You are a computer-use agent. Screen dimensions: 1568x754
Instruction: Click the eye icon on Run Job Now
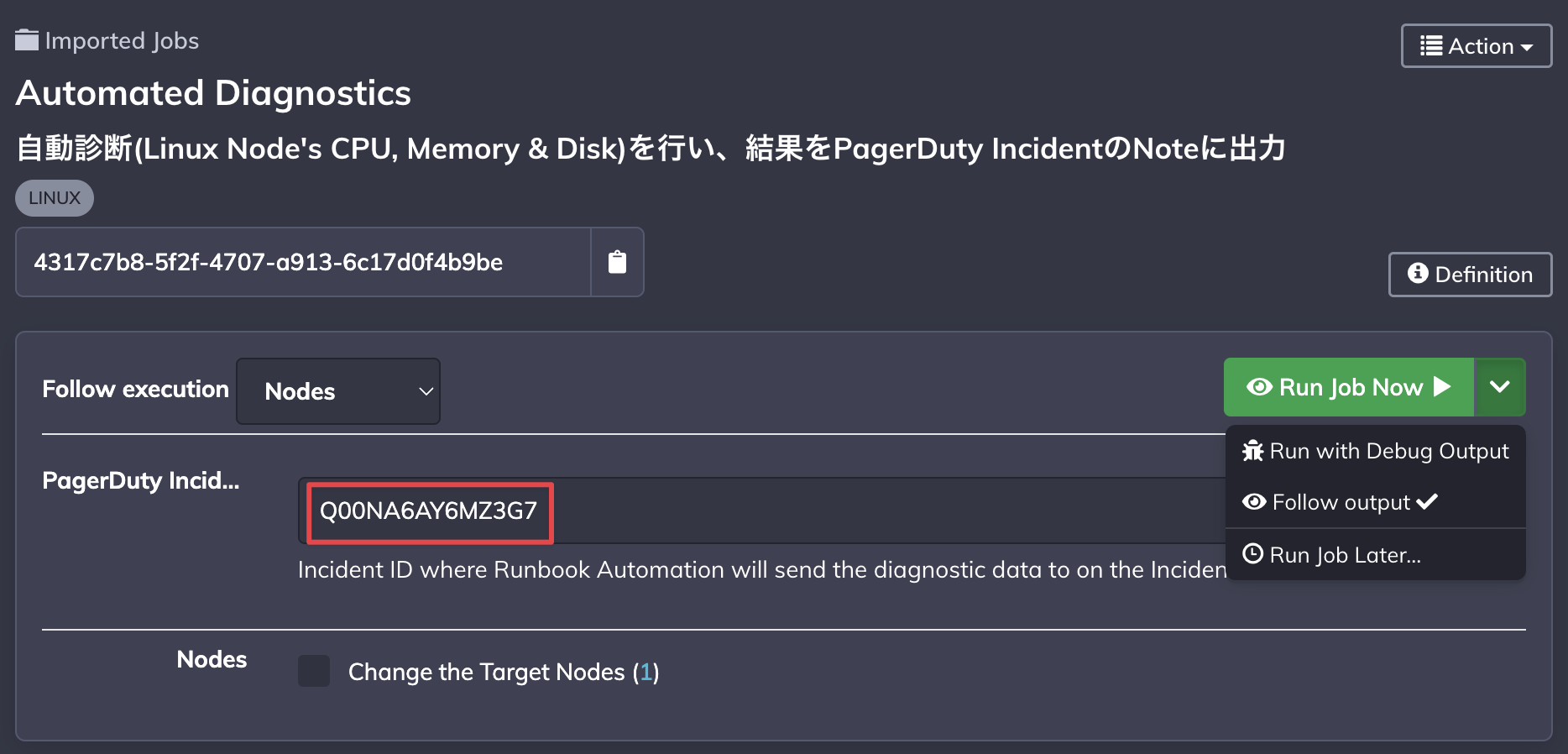coord(1259,387)
